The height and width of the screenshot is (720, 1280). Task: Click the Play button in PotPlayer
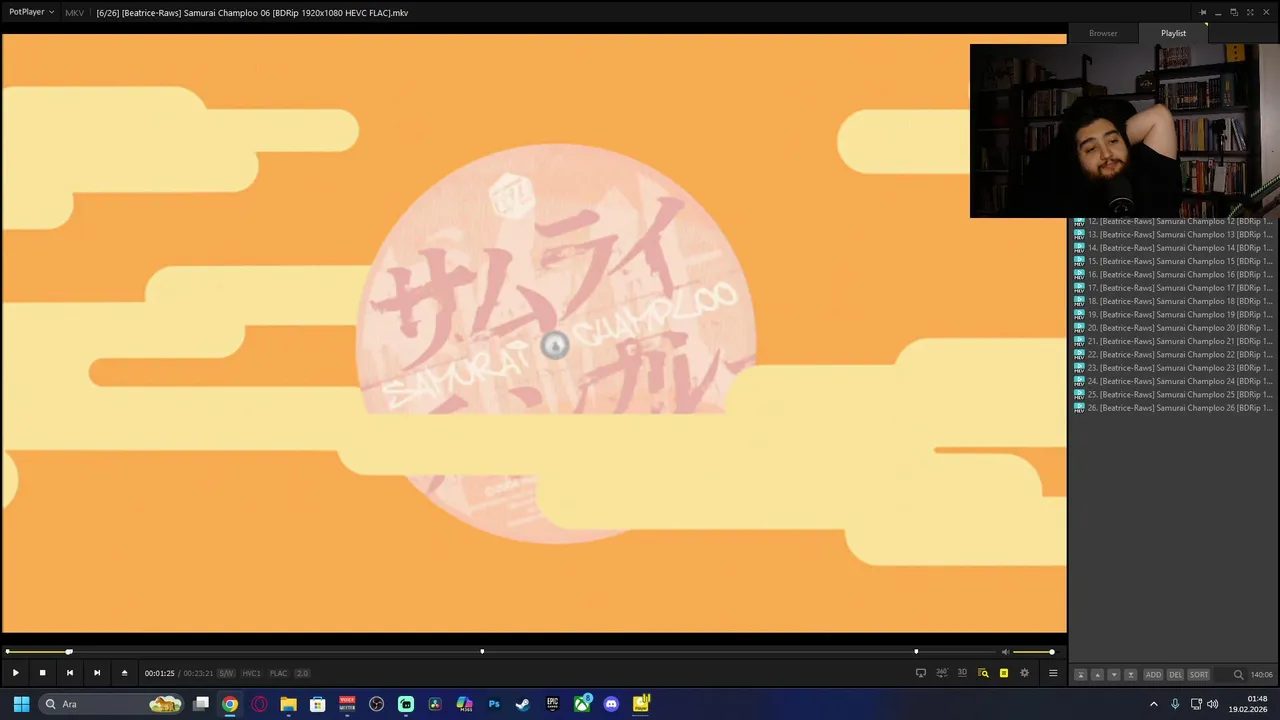[x=15, y=673]
